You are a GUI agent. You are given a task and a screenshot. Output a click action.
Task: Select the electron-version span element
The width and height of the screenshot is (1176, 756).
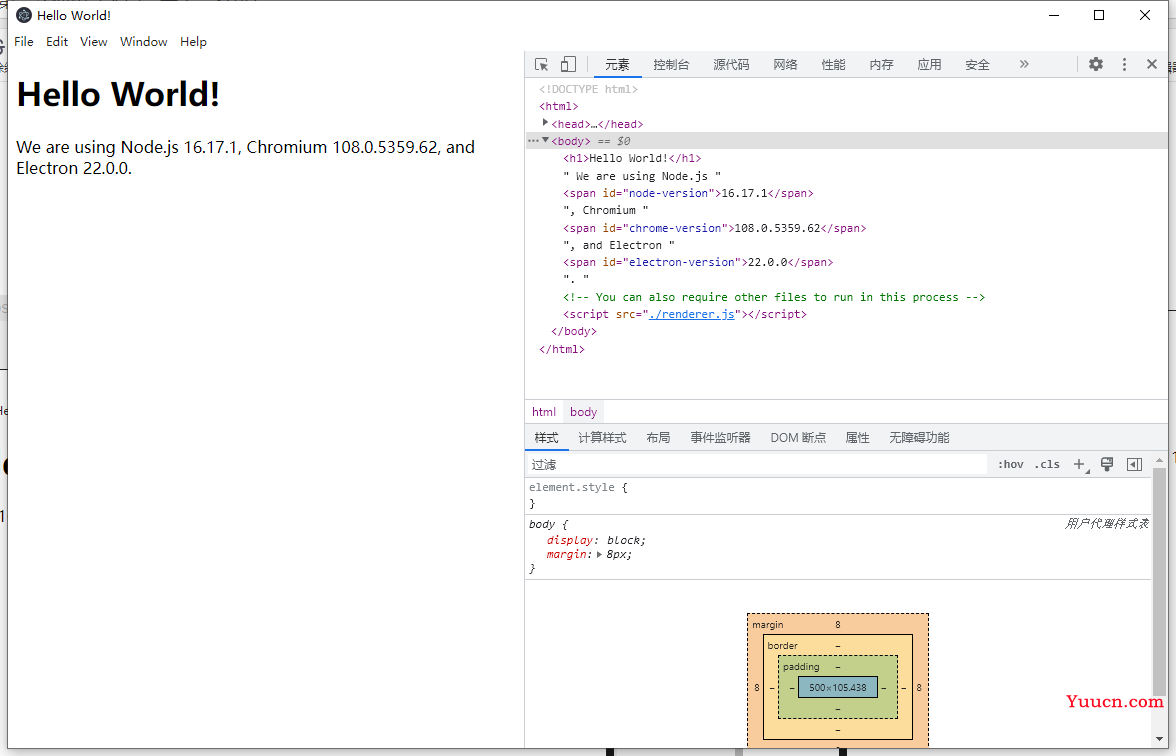(698, 262)
